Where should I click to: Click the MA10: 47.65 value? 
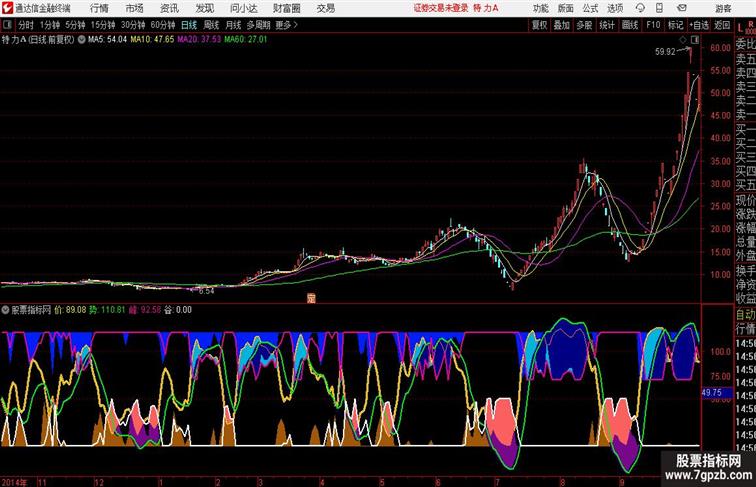point(152,40)
